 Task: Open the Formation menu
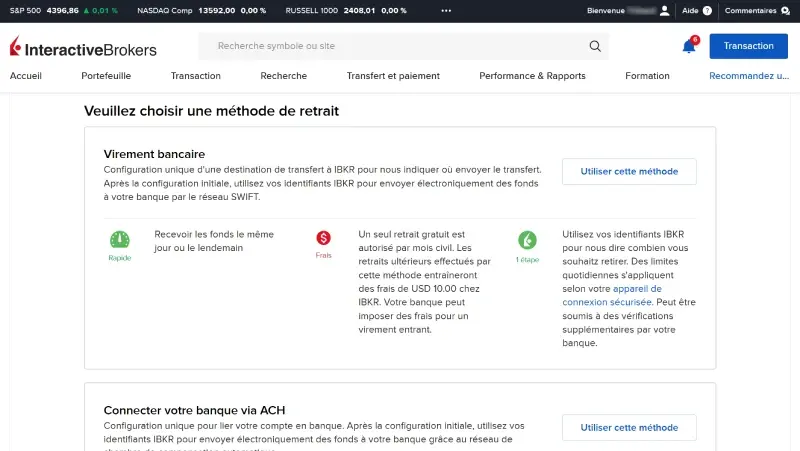point(647,76)
